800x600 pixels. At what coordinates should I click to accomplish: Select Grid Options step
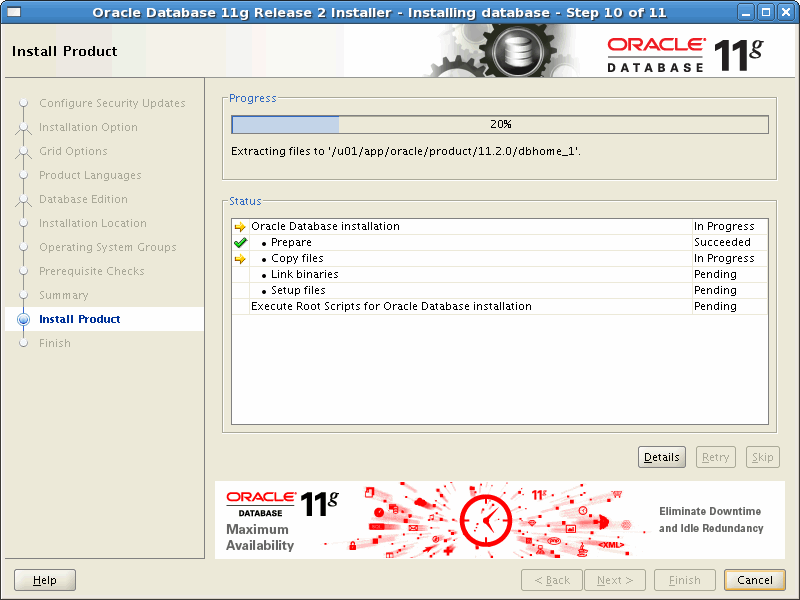(x=73, y=151)
